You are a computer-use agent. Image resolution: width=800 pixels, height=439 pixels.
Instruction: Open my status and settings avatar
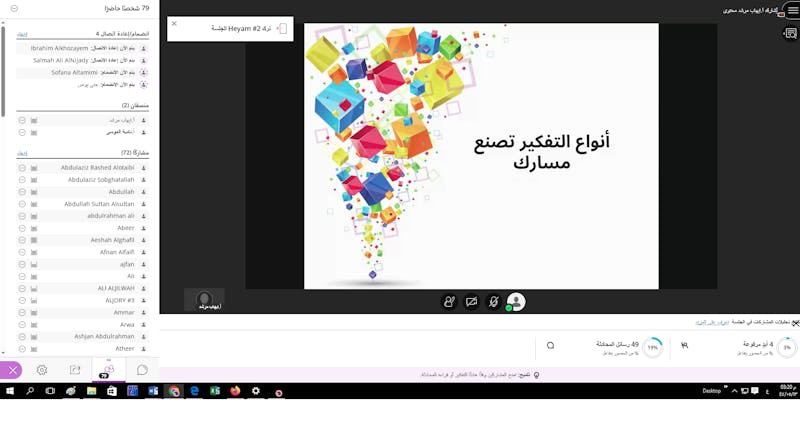[515, 301]
